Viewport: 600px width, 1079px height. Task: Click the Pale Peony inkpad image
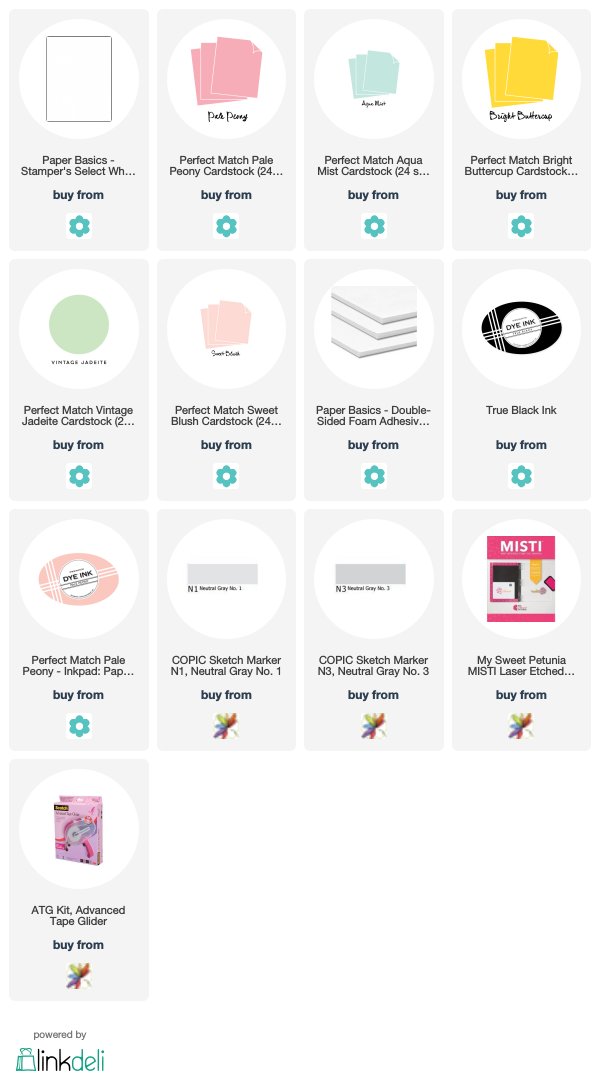pyautogui.click(x=78, y=578)
